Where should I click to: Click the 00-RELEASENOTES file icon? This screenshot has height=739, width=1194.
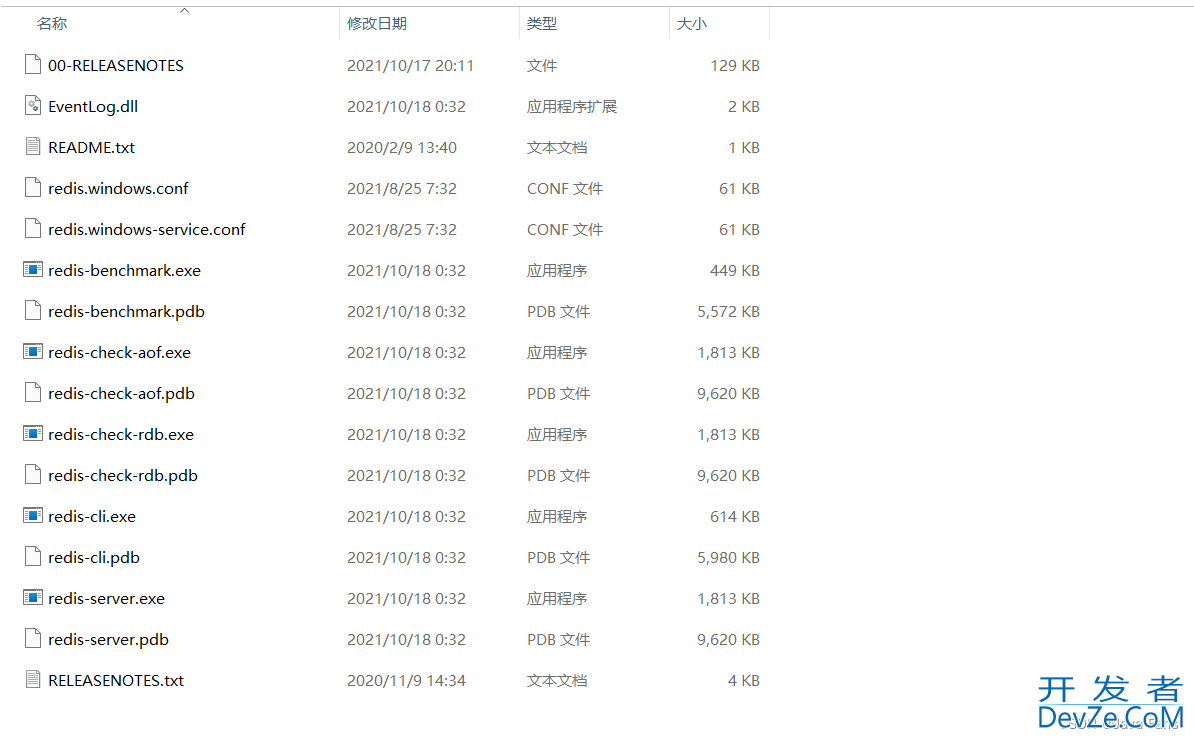coord(33,65)
